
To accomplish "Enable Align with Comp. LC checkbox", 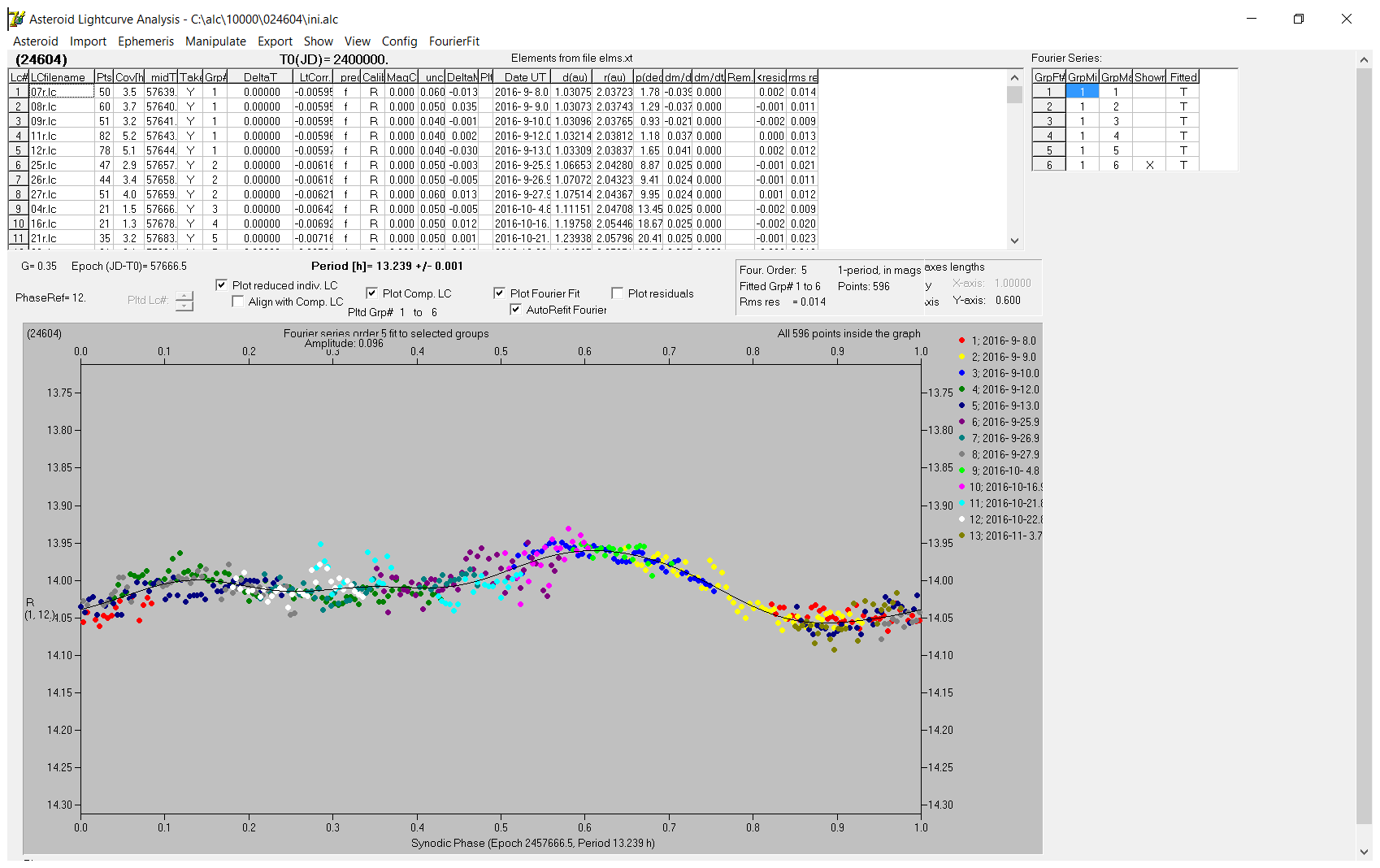I will [x=237, y=302].
